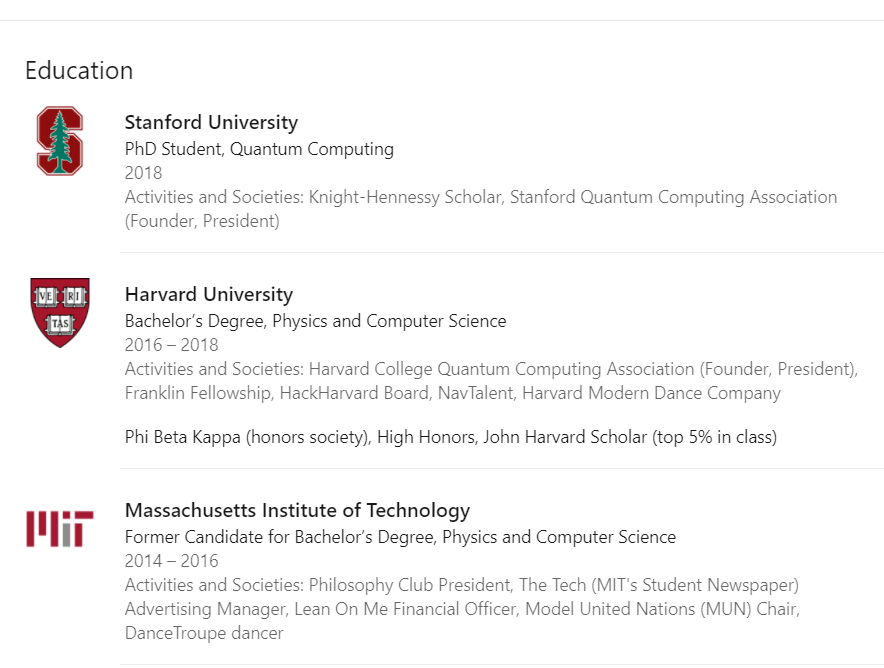Click the Harvard Veritas shield logo

[x=60, y=312]
